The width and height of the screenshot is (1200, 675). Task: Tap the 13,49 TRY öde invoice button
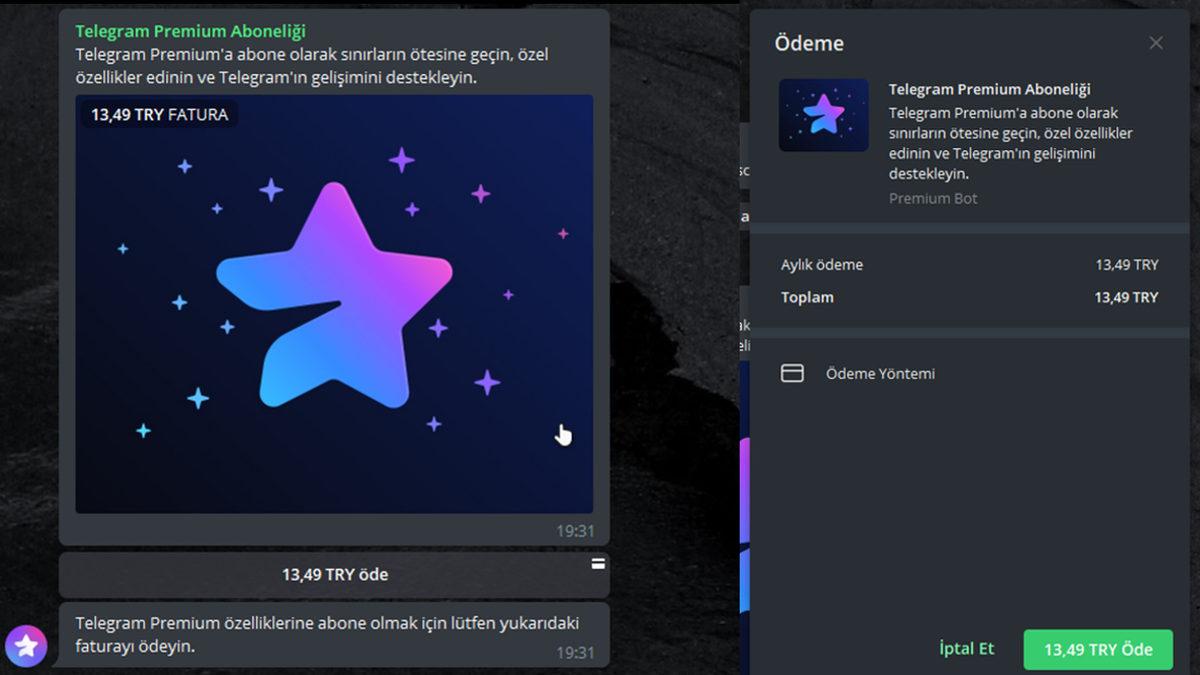[333, 574]
